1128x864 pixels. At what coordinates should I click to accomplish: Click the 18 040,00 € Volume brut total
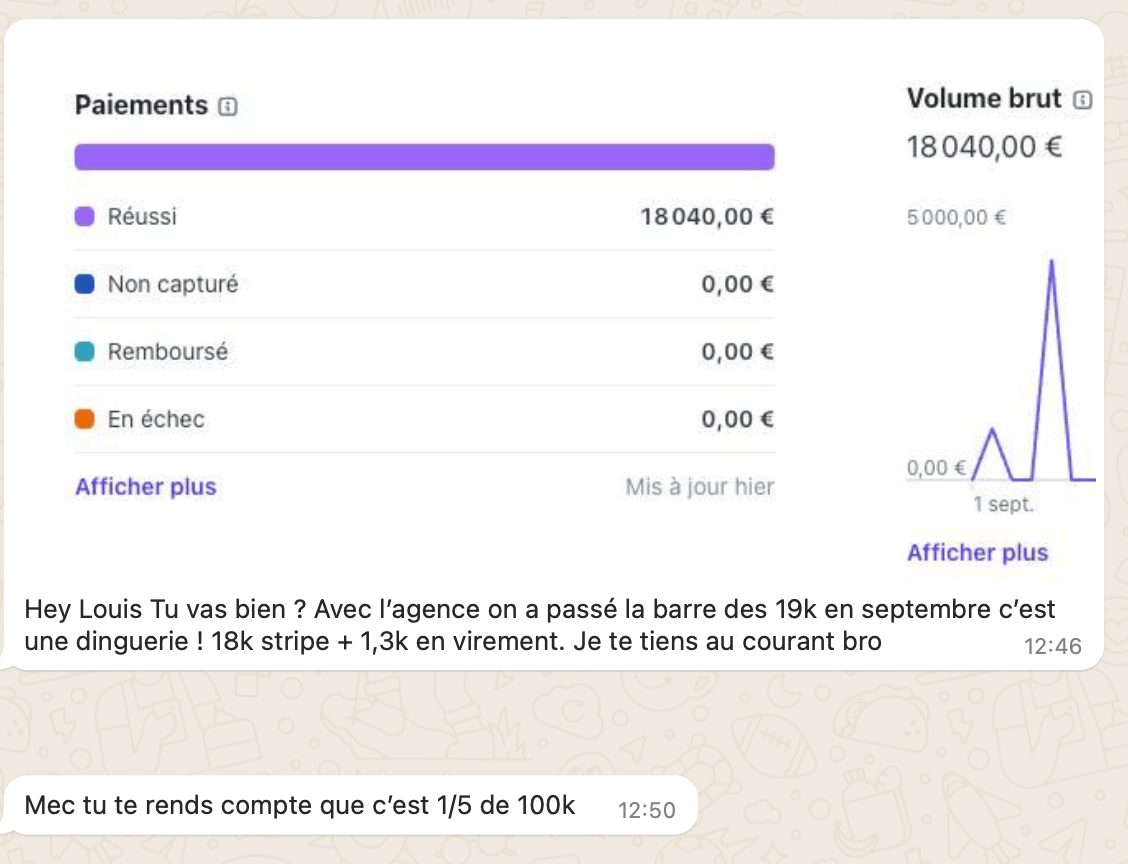[984, 147]
